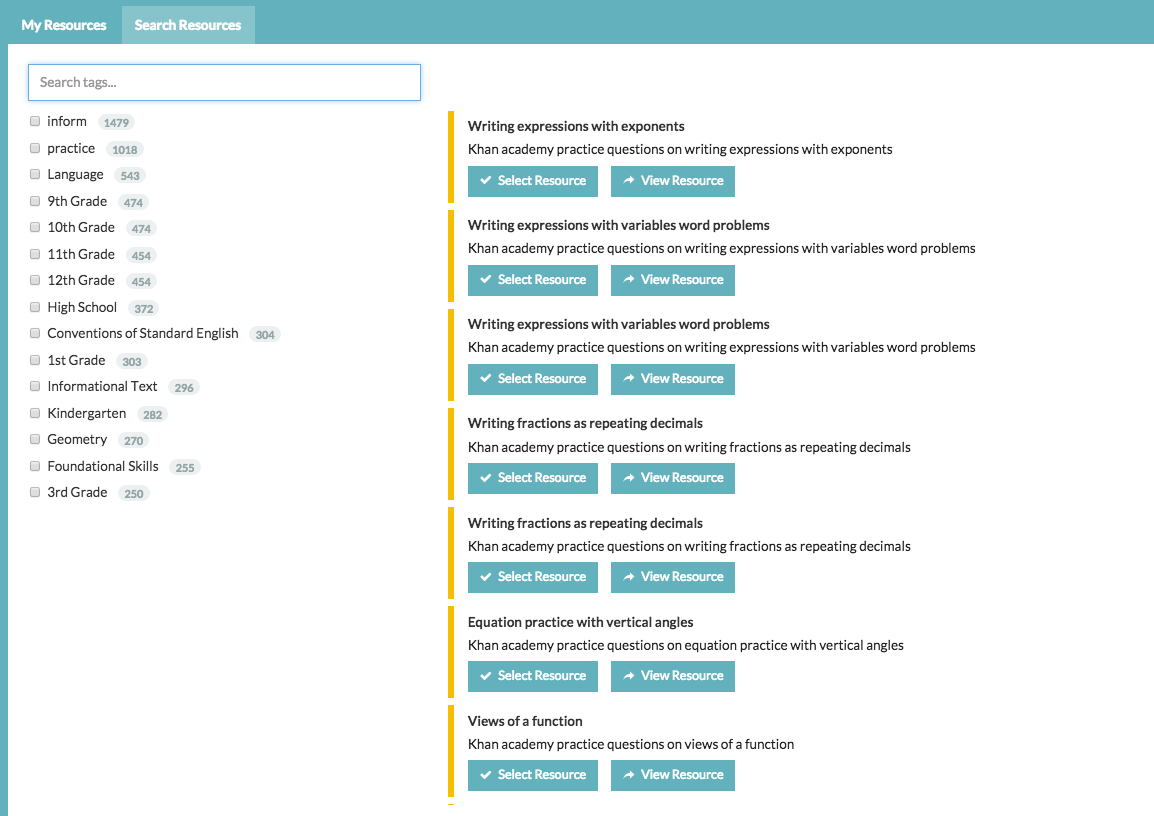Click checkmark icon on exponents Select Resource

[485, 181]
